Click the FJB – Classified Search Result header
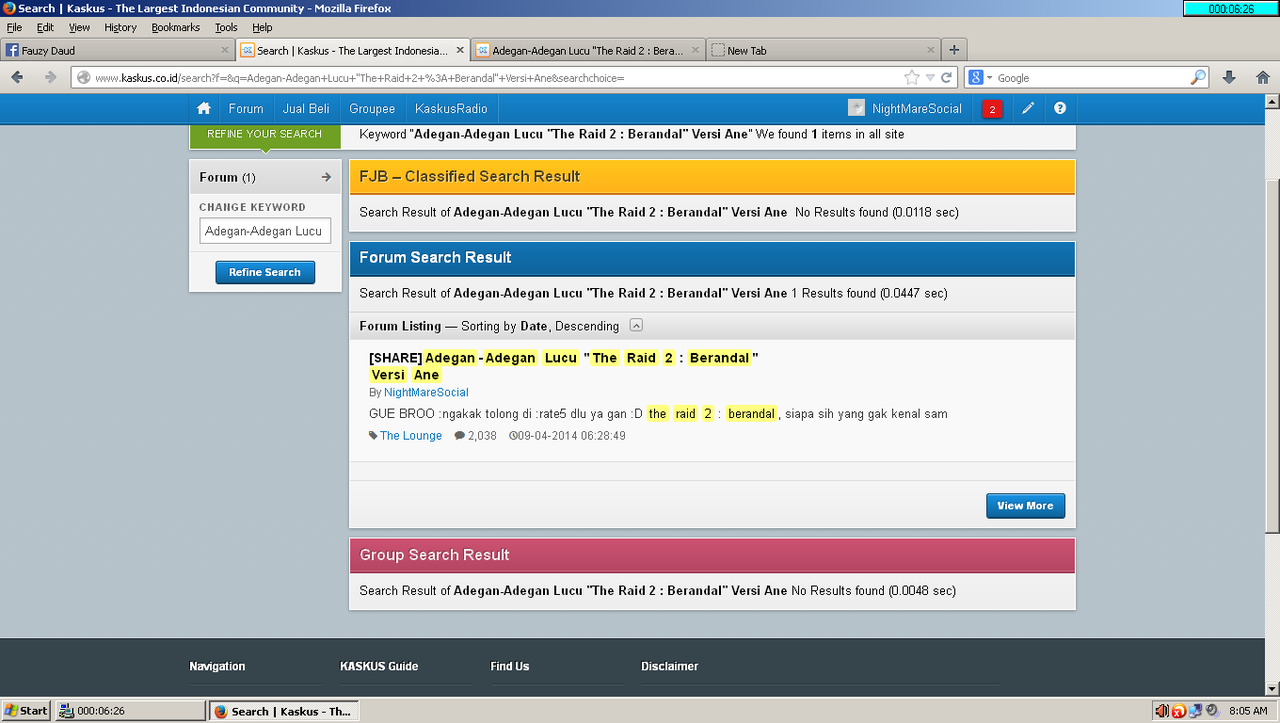 [x=712, y=177]
